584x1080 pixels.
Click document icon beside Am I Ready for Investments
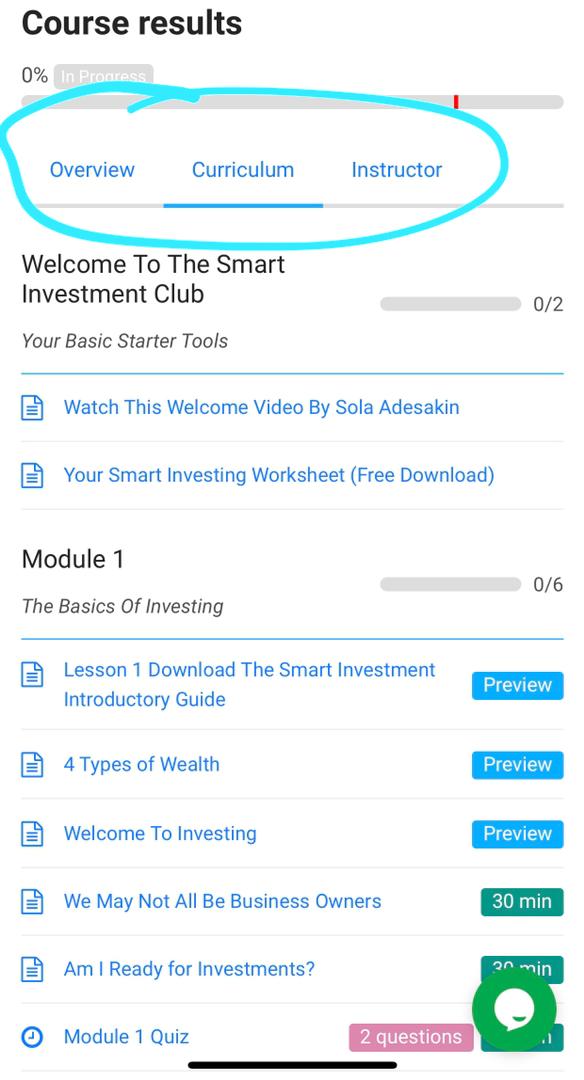32,969
